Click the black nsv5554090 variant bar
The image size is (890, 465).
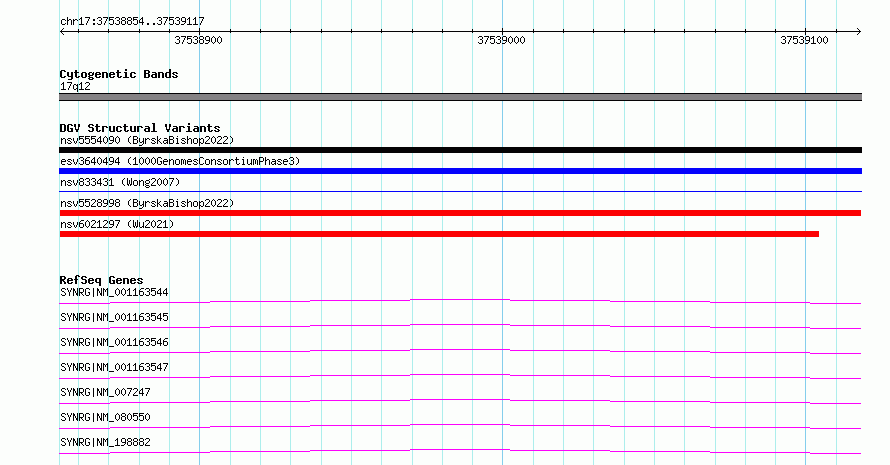point(460,150)
